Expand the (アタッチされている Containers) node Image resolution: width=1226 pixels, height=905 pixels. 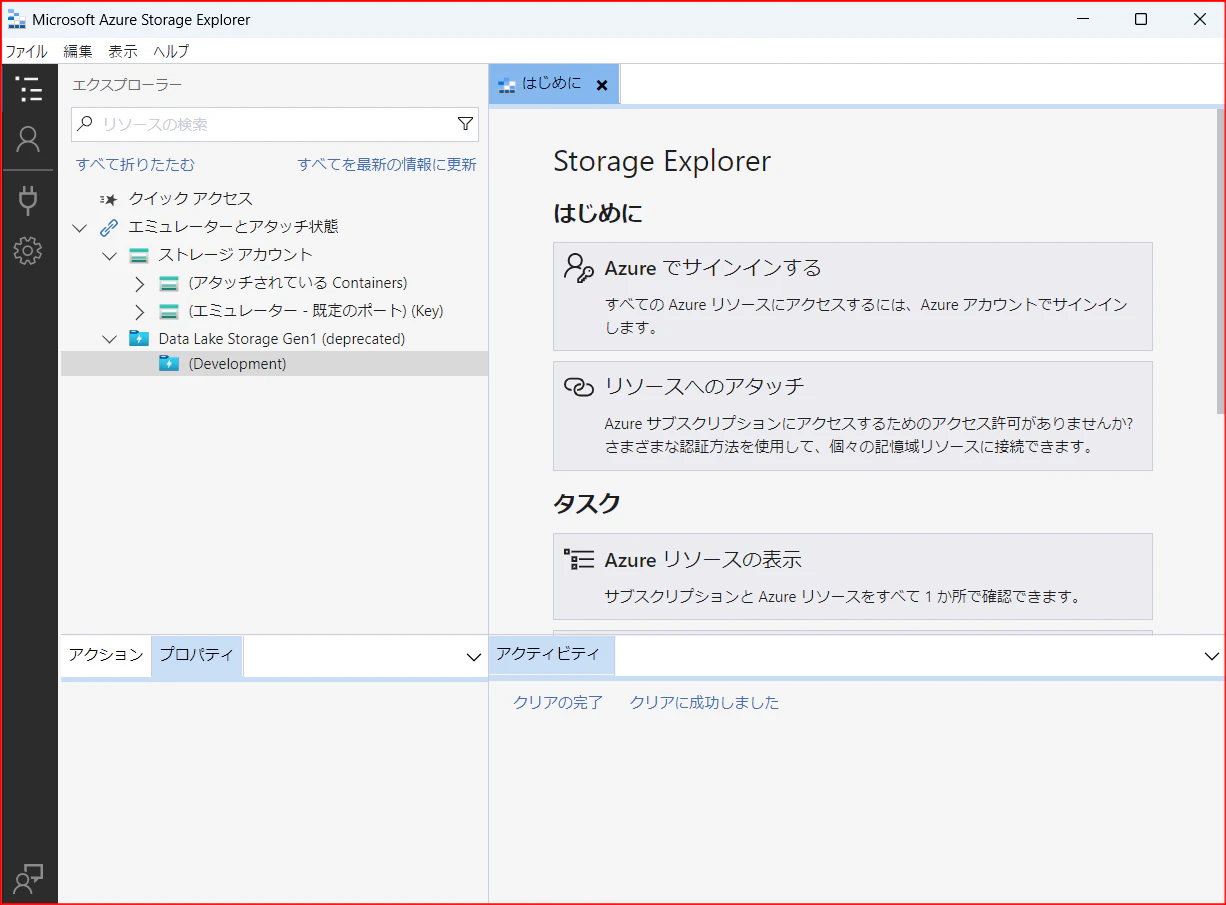click(140, 283)
